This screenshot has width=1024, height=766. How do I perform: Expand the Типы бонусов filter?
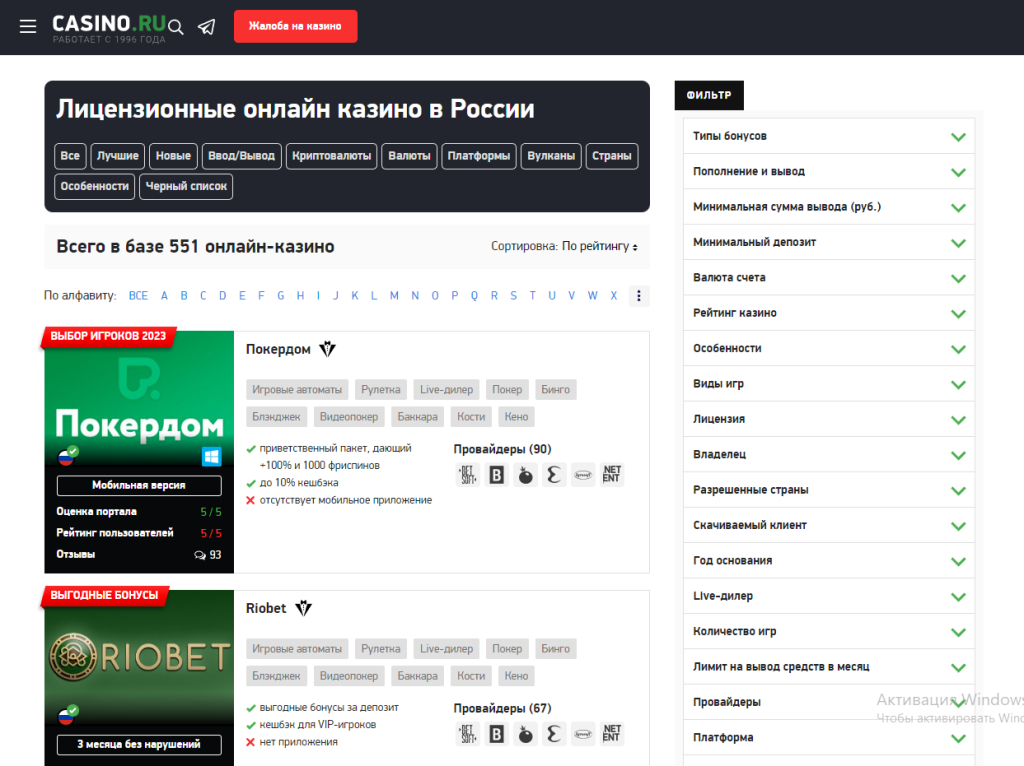click(829, 136)
